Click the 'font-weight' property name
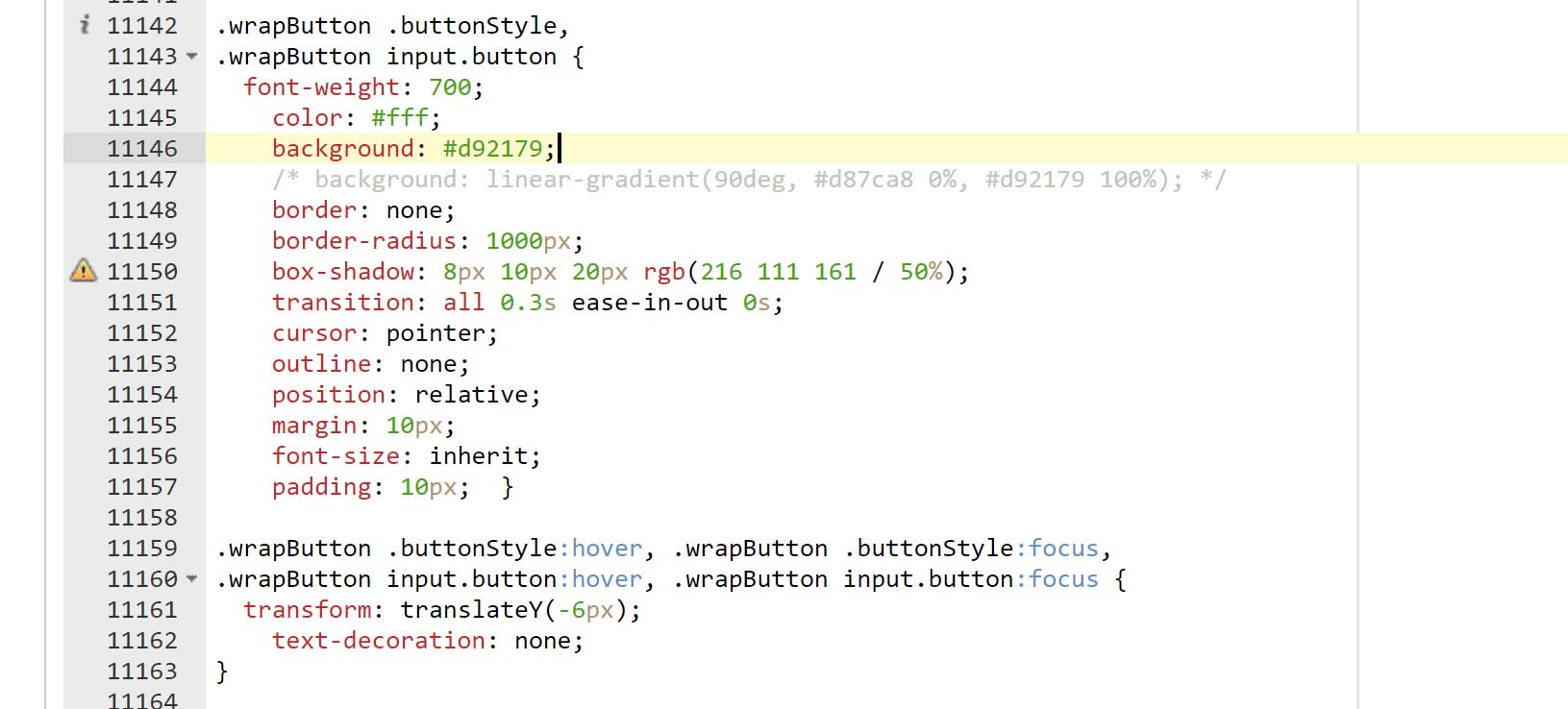This screenshot has height=709, width=1568. (321, 87)
